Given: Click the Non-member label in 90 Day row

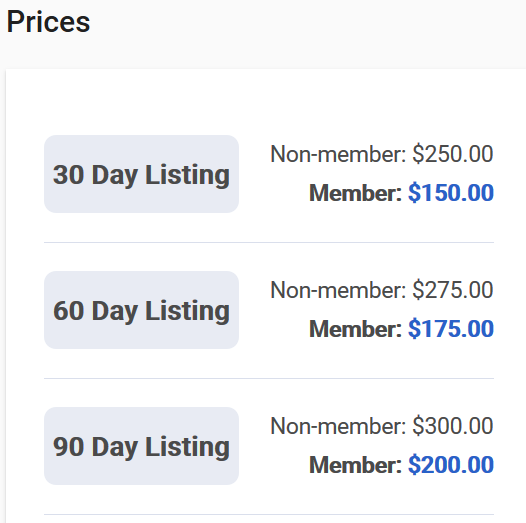Looking at the screenshot, I should tap(338, 426).
